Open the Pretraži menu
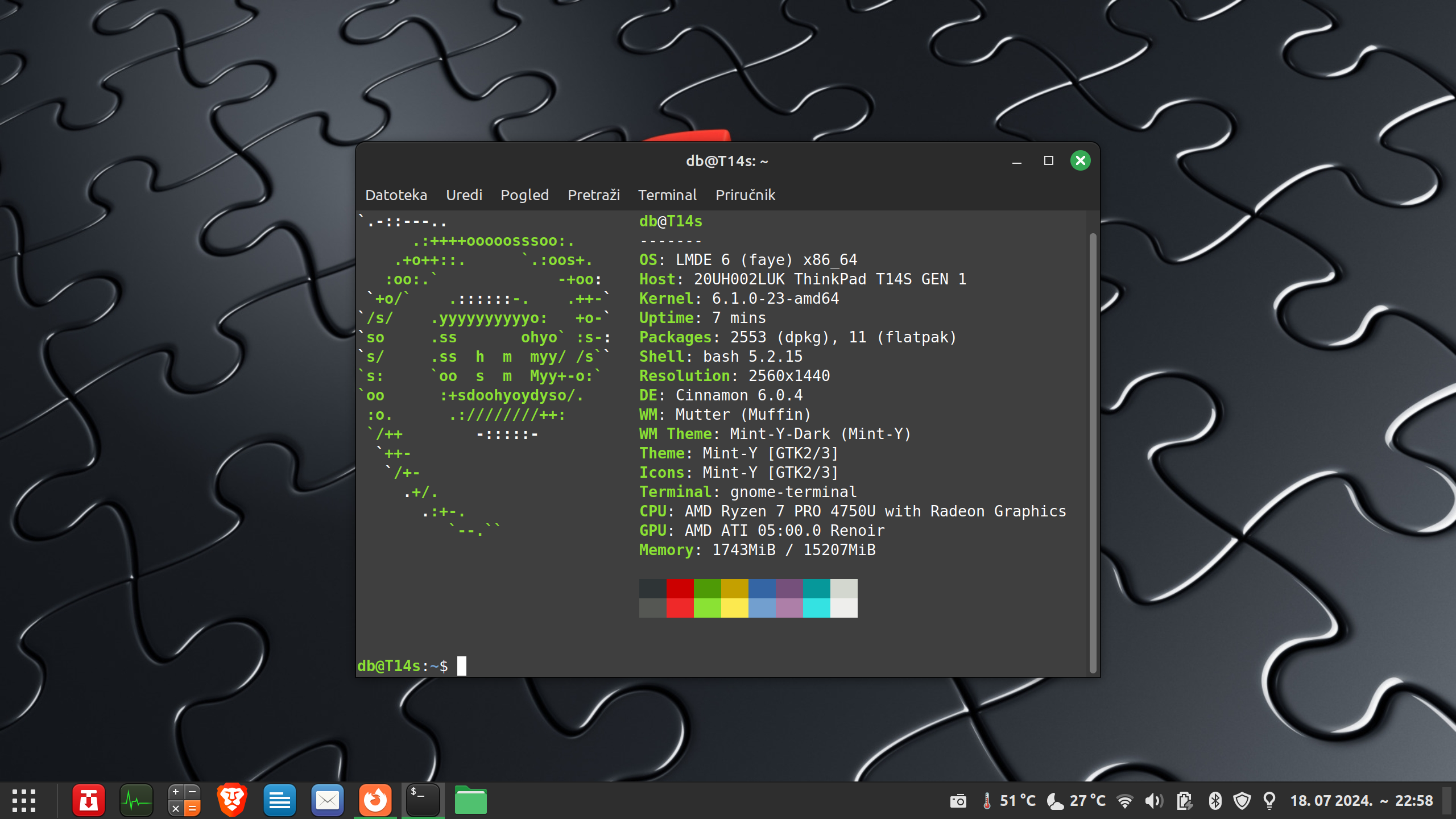The image size is (1456, 819). tap(594, 195)
